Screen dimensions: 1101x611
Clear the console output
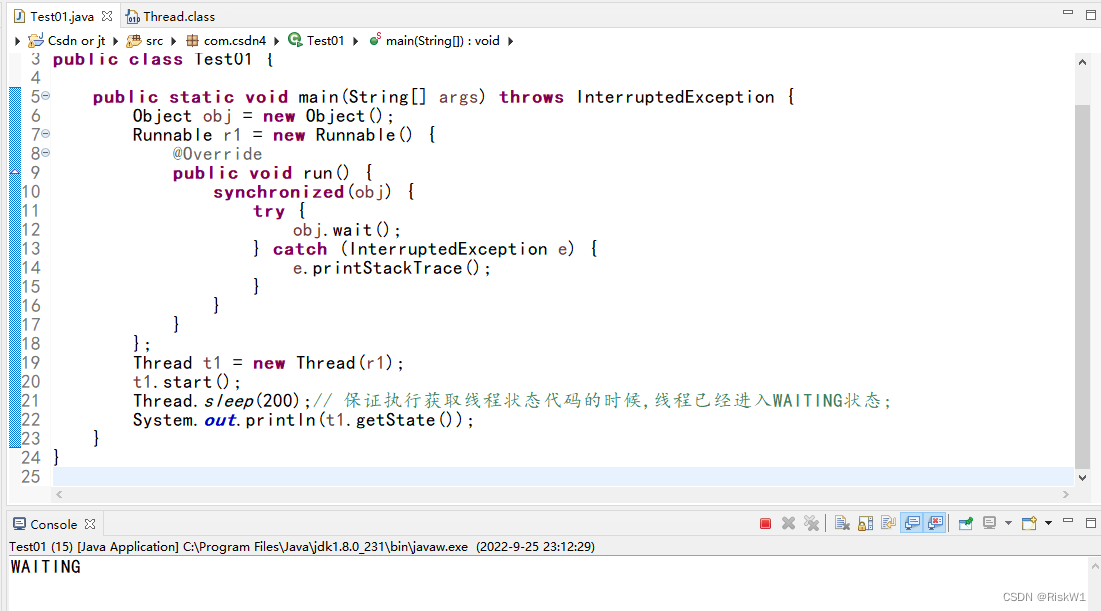[x=842, y=523]
